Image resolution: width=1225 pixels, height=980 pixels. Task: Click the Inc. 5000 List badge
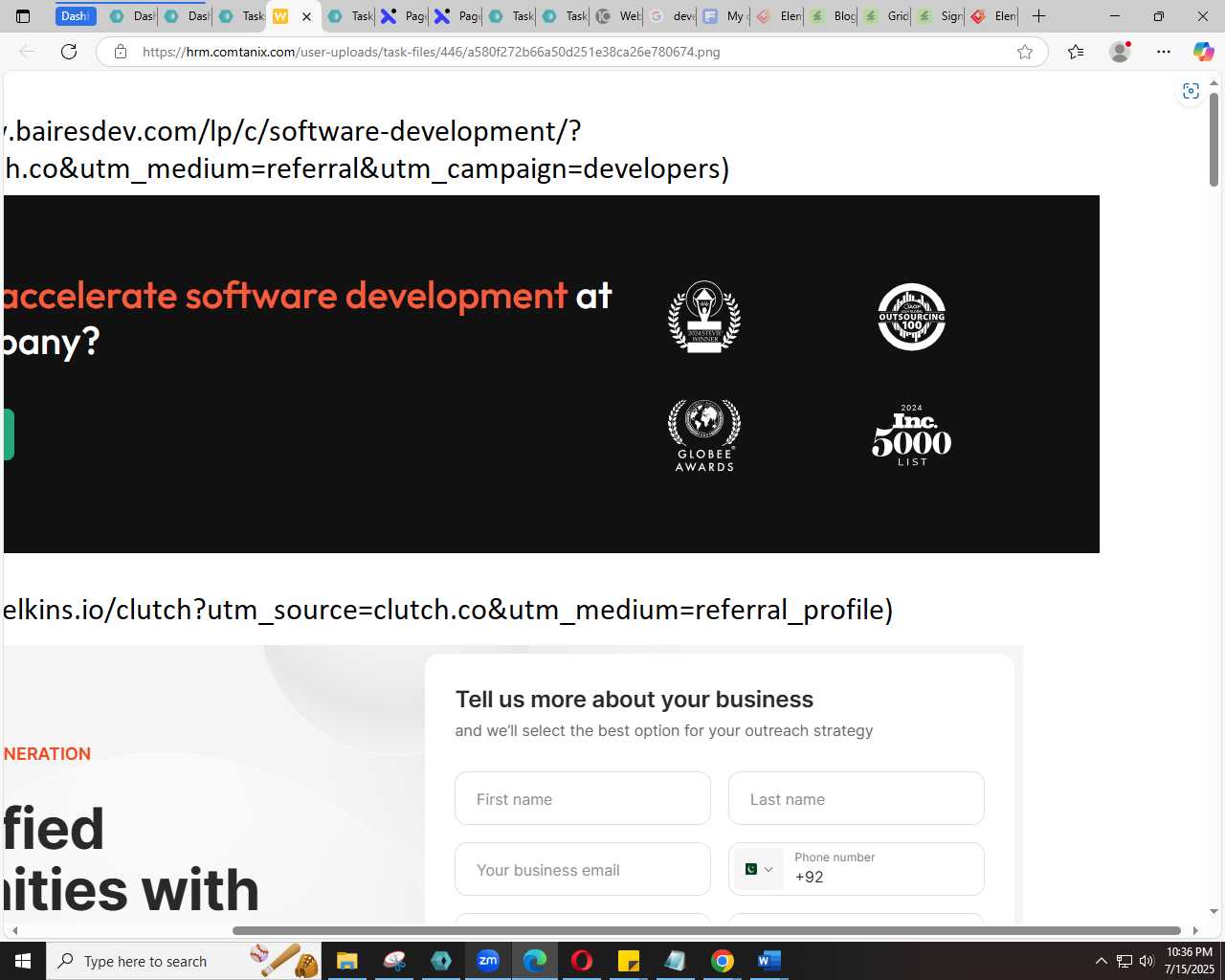(x=912, y=435)
